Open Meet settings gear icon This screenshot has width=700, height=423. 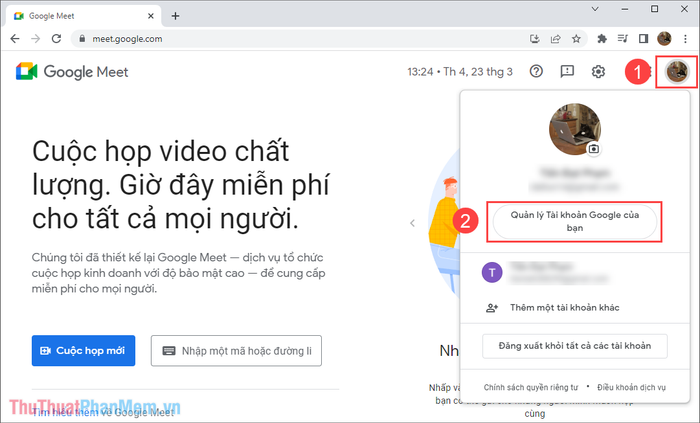(598, 71)
